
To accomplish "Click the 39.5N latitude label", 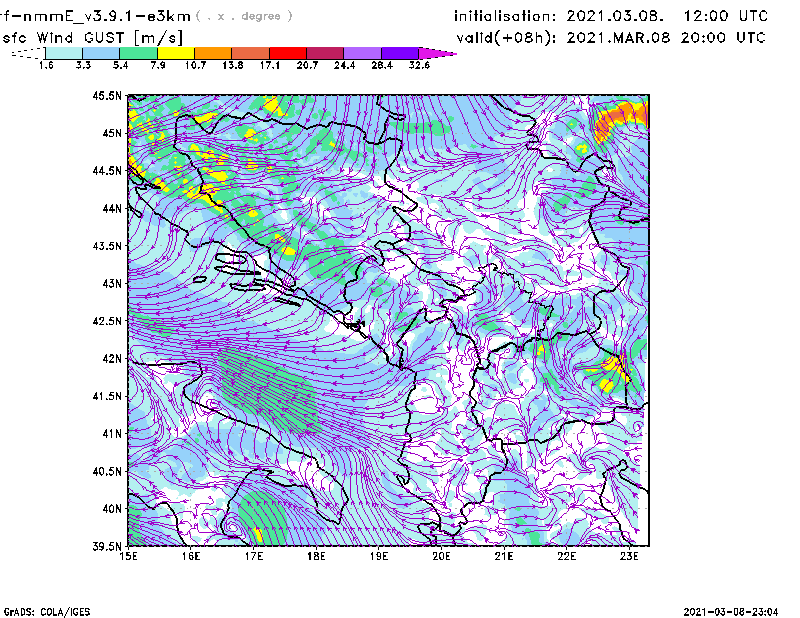I will tap(107, 547).
